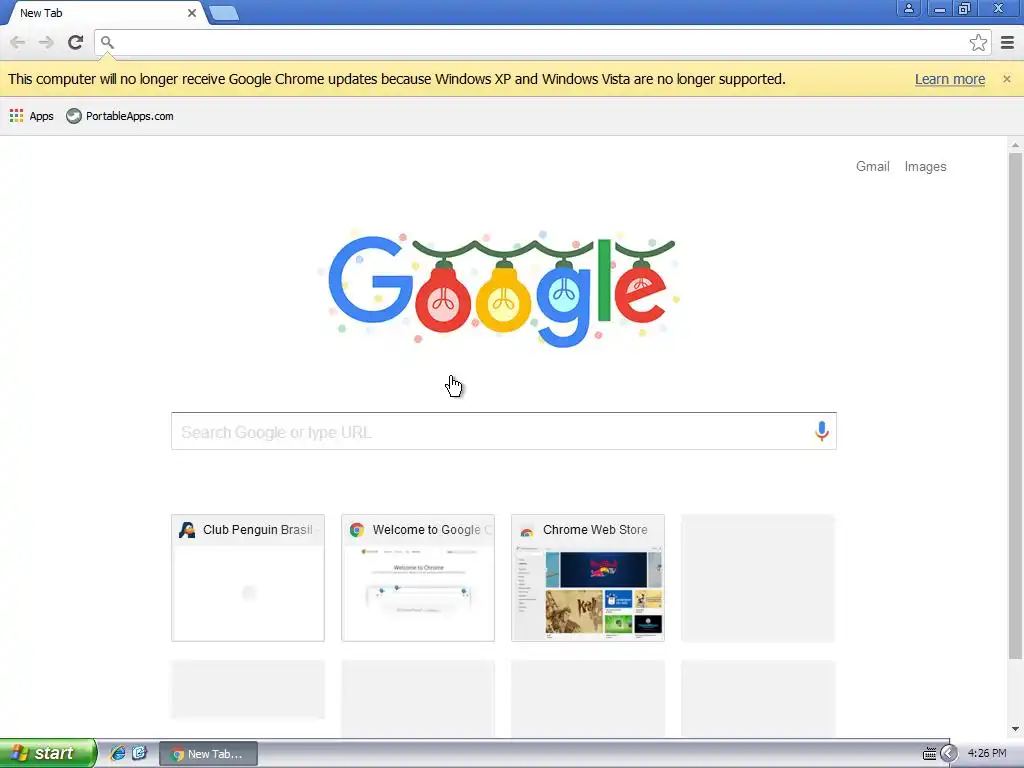Screen dimensions: 1024x768
Task: Open the Apps shortcut in bookmarks bar
Action: pyautogui.click(x=31, y=116)
